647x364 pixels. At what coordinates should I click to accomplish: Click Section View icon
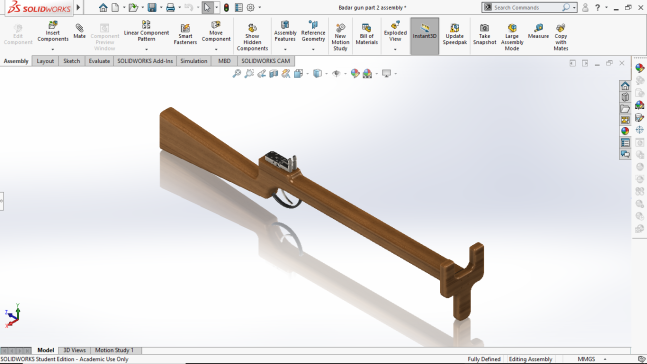(x=273, y=73)
